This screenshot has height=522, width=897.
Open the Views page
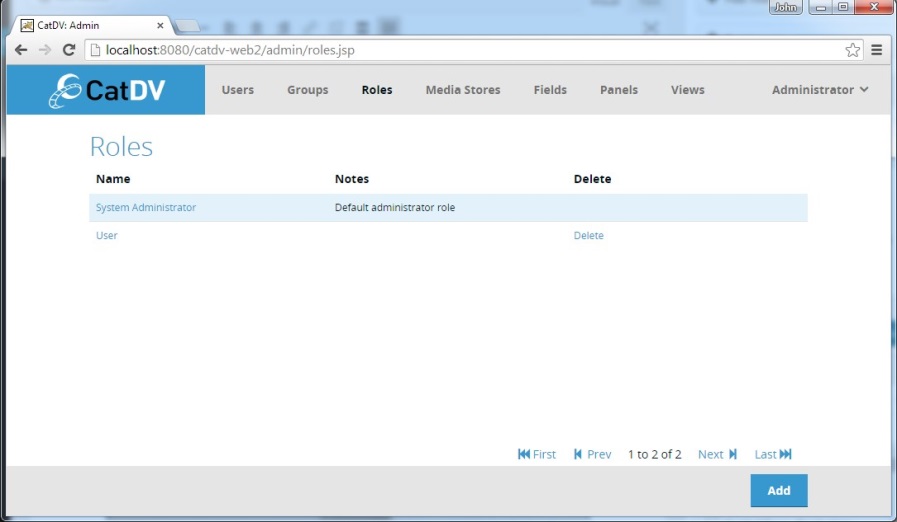tap(688, 90)
